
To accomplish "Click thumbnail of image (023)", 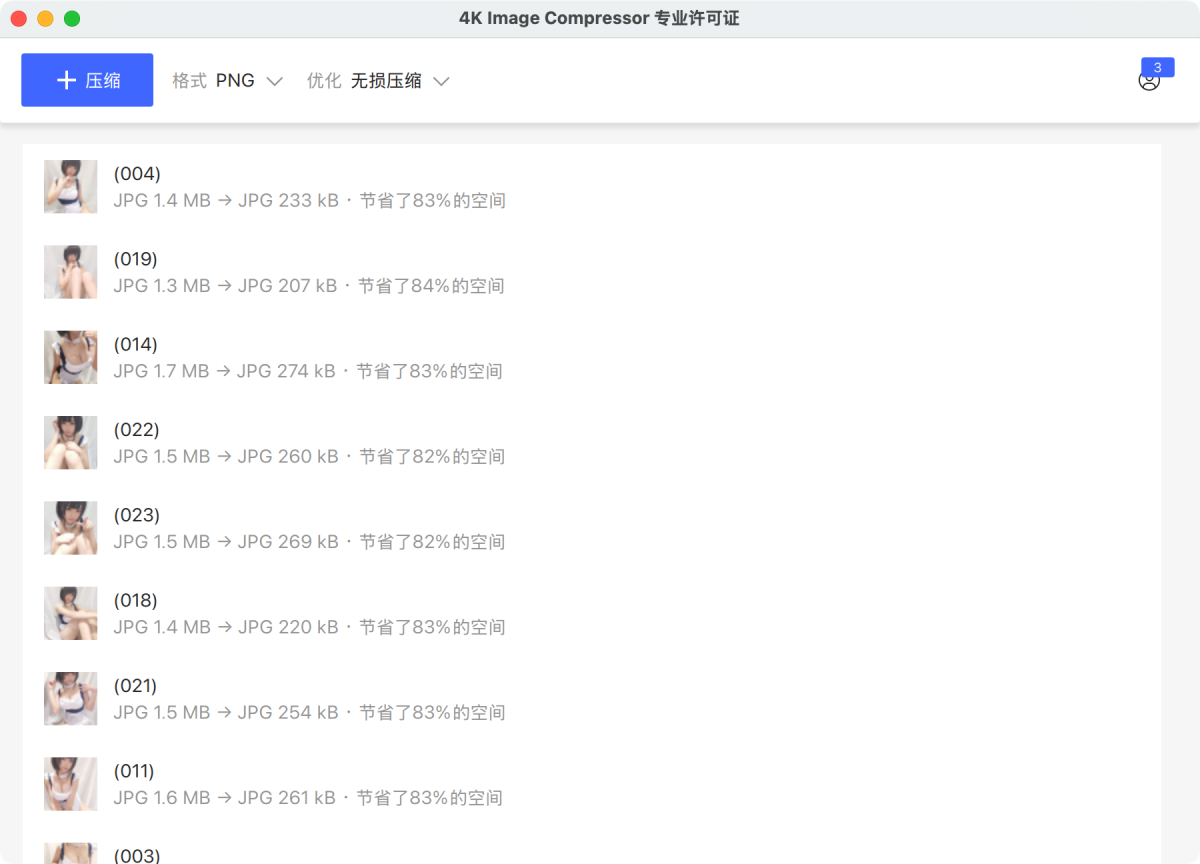I will click(70, 528).
